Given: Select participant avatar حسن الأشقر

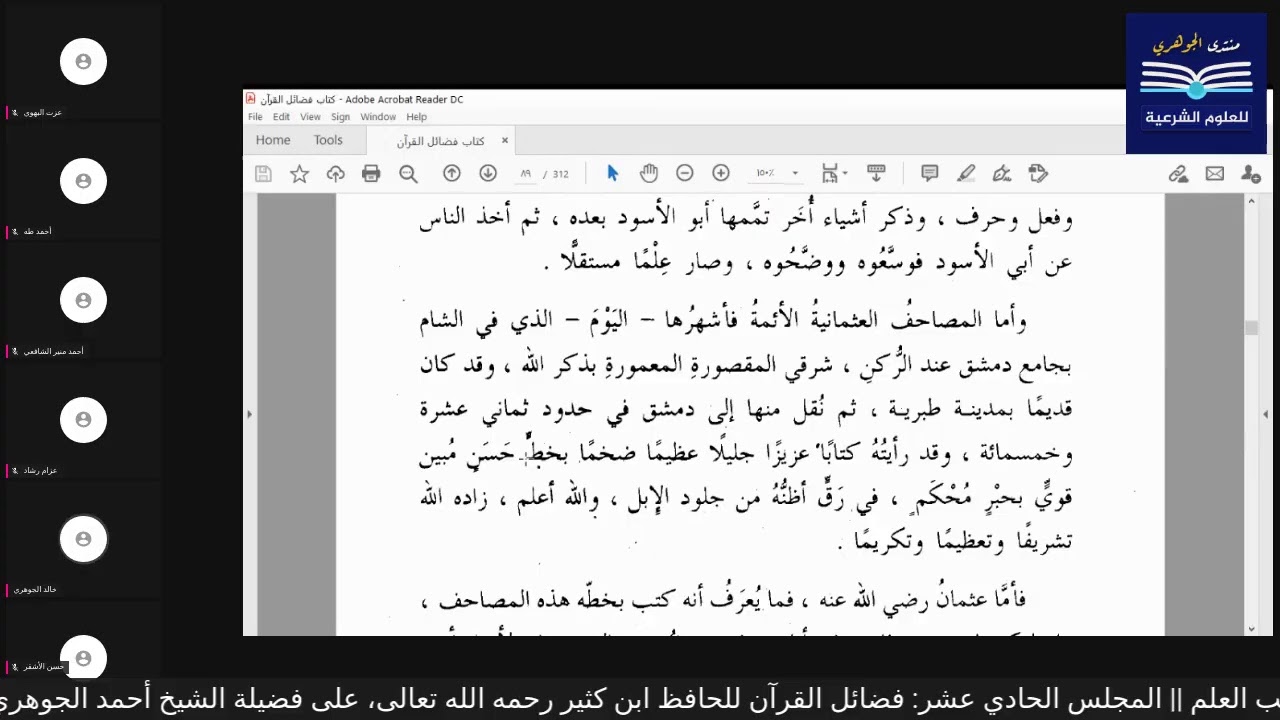Looking at the screenshot, I should click(x=83, y=656).
